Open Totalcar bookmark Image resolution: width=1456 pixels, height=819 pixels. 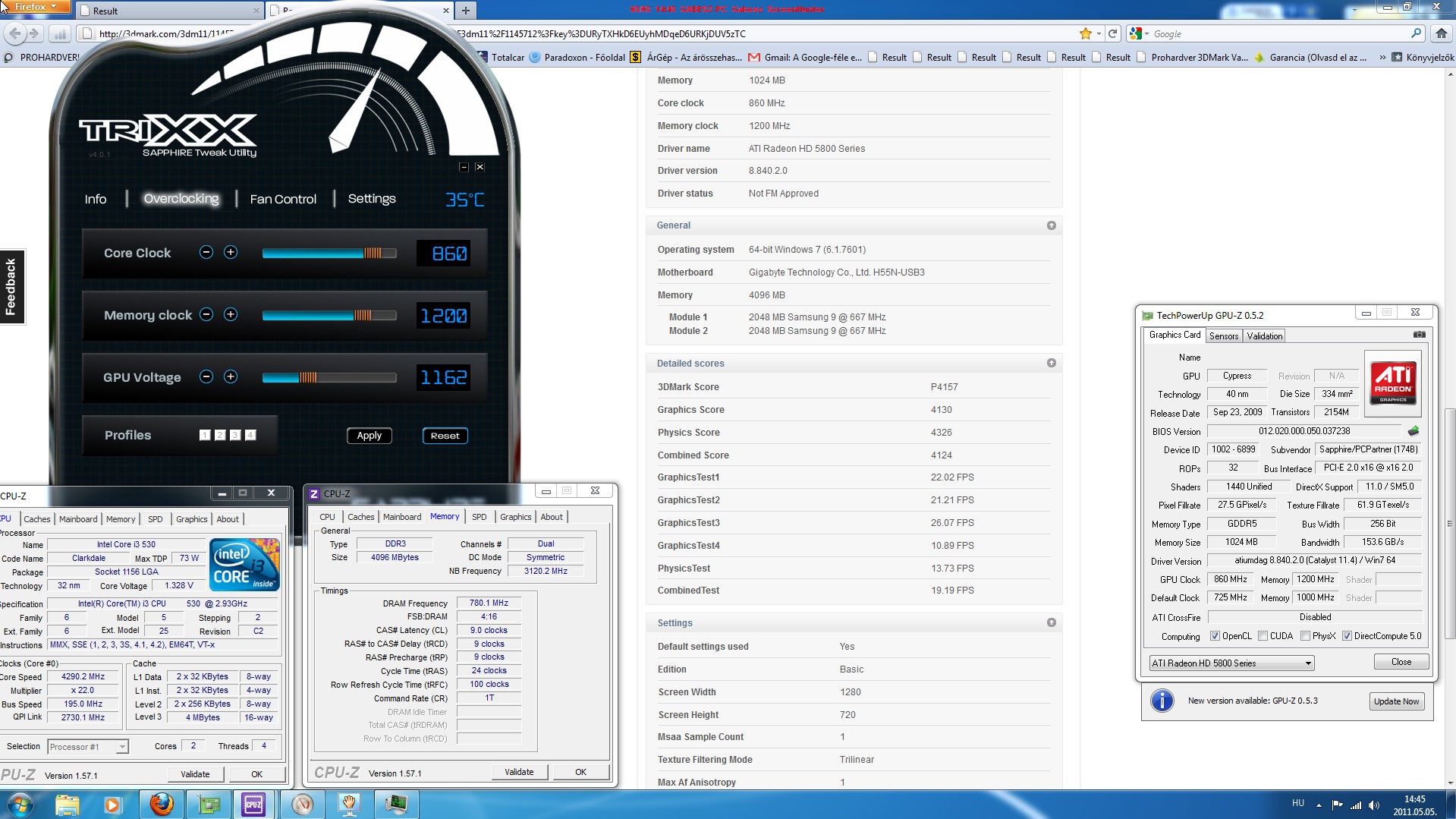pos(501,57)
